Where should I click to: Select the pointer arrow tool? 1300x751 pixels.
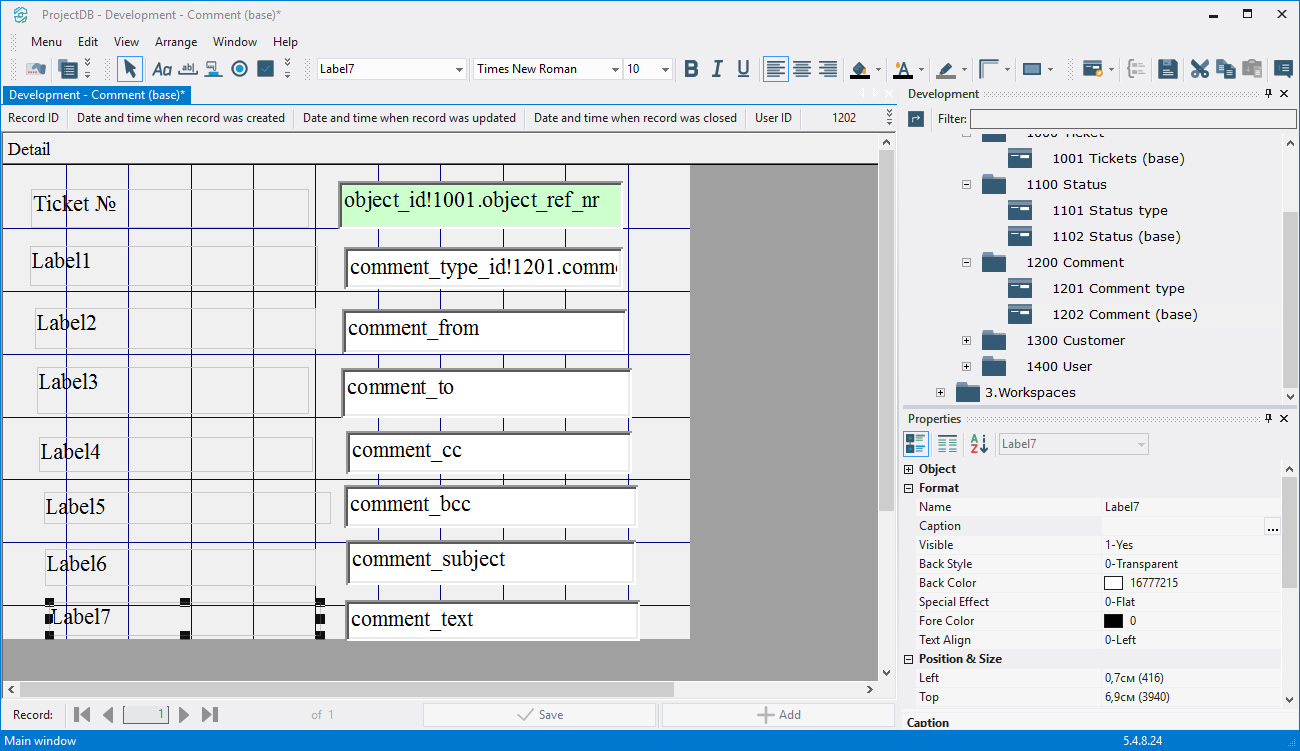coord(129,69)
